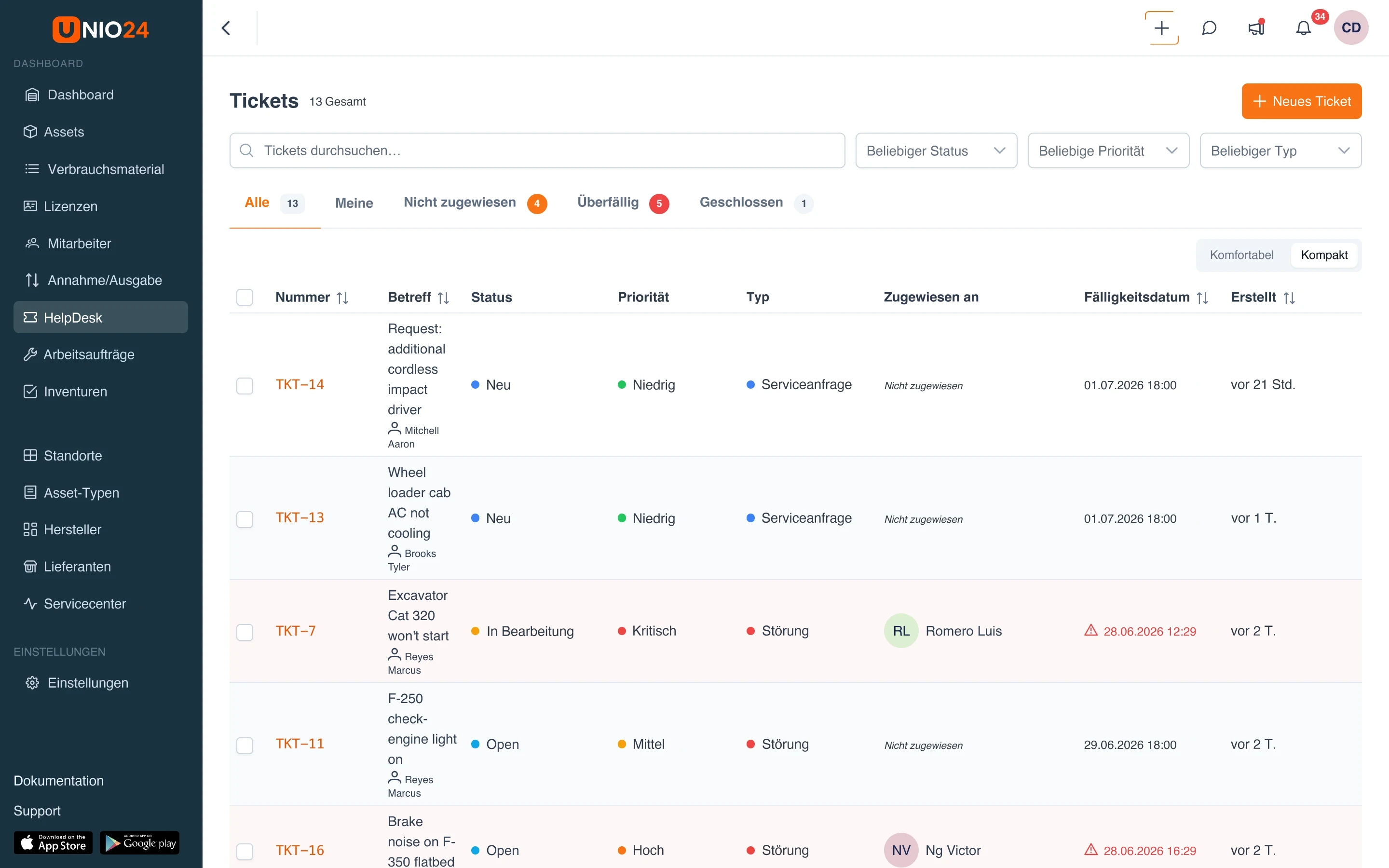This screenshot has height=868, width=1389.
Task: Open the chat bubble icon
Action: 1209,28
